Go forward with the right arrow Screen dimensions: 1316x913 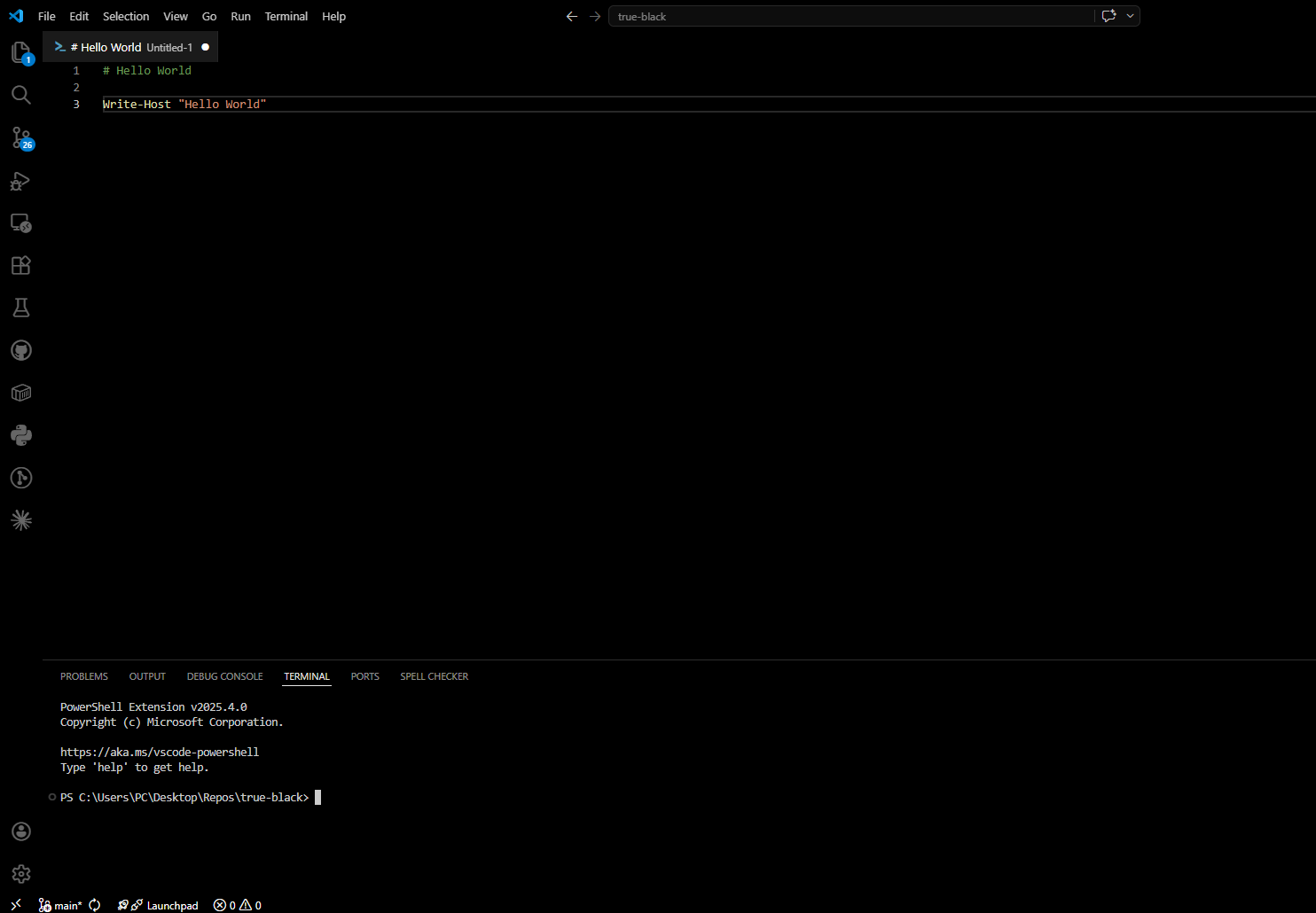pos(595,16)
